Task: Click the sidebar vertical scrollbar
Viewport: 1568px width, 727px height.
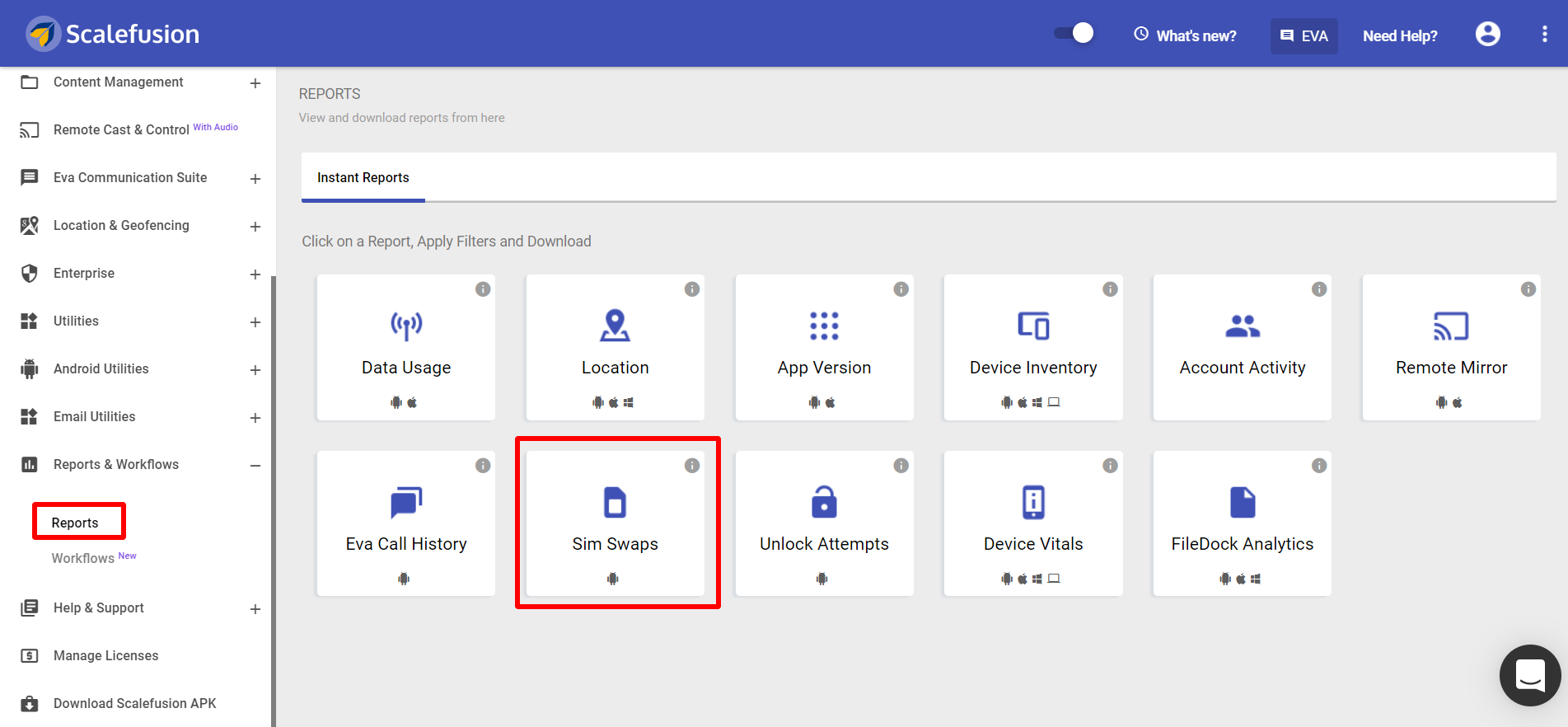Action: [274, 501]
